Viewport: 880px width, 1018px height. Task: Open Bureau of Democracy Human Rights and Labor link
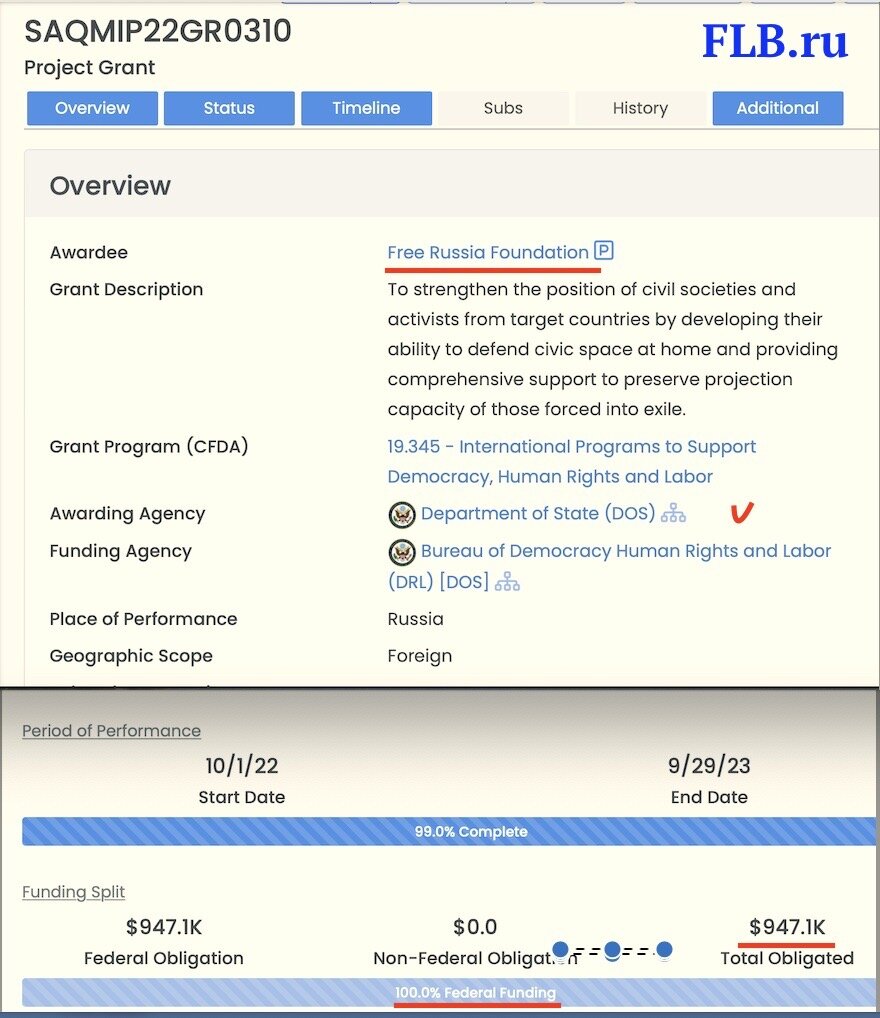click(x=609, y=565)
